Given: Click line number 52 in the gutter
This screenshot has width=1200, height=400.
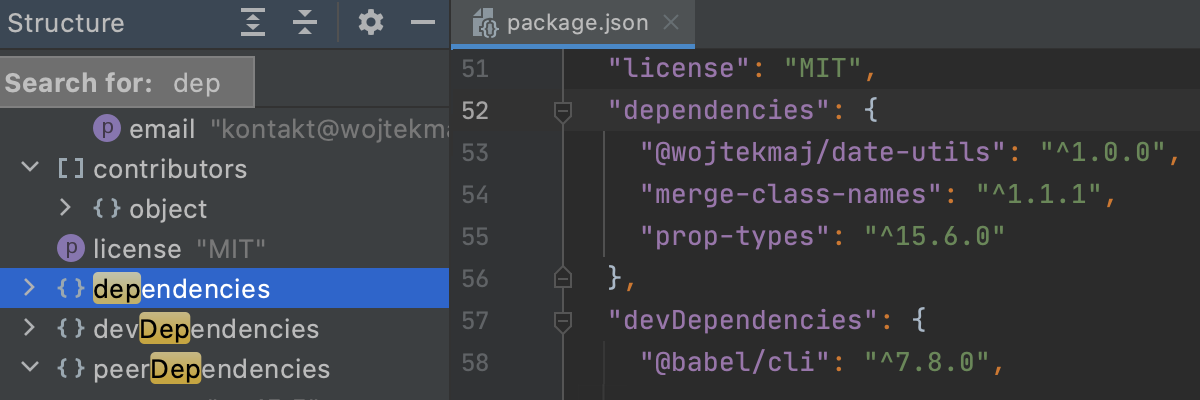Looking at the screenshot, I should 476,110.
